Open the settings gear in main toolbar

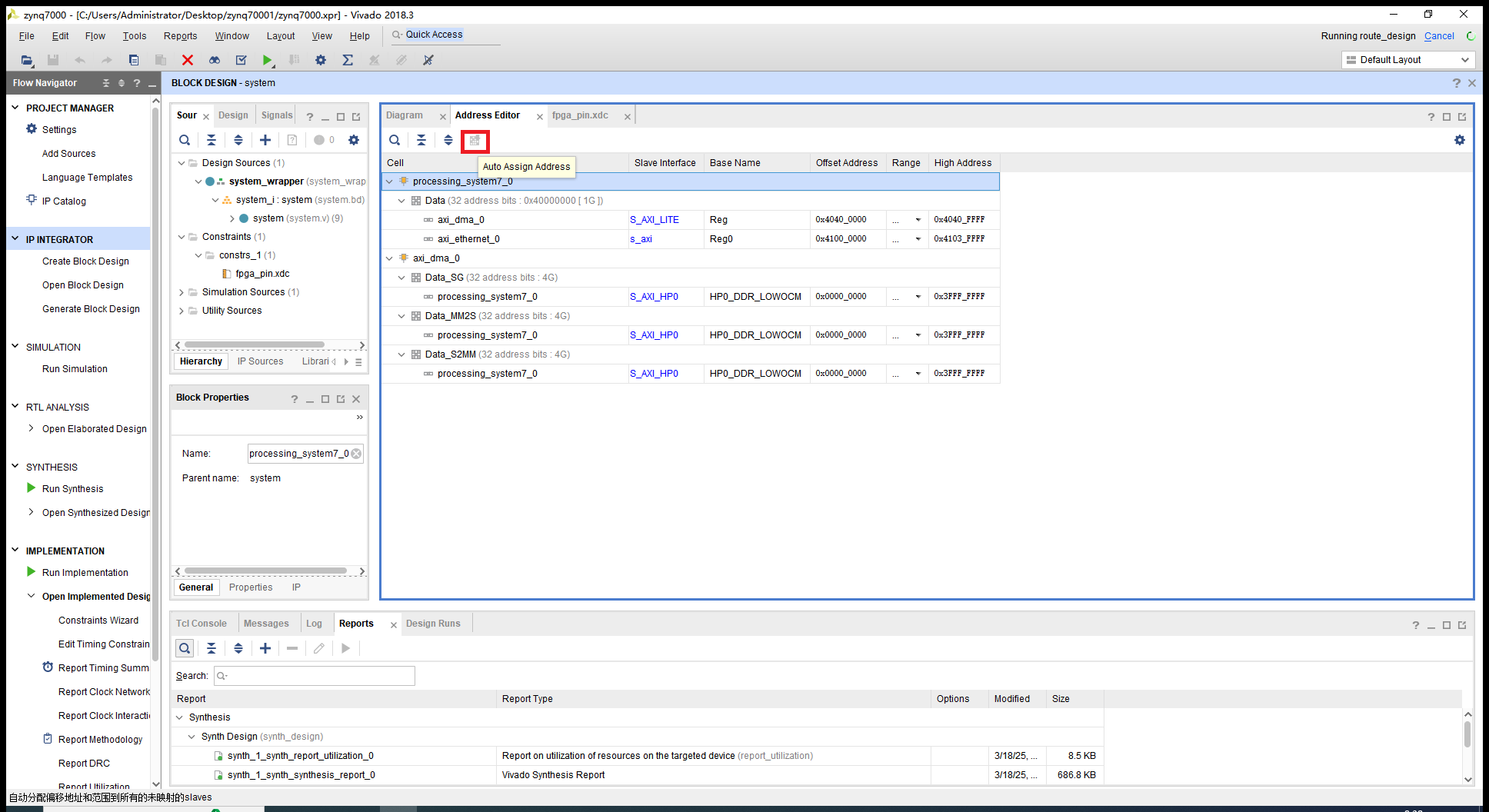tap(321, 60)
